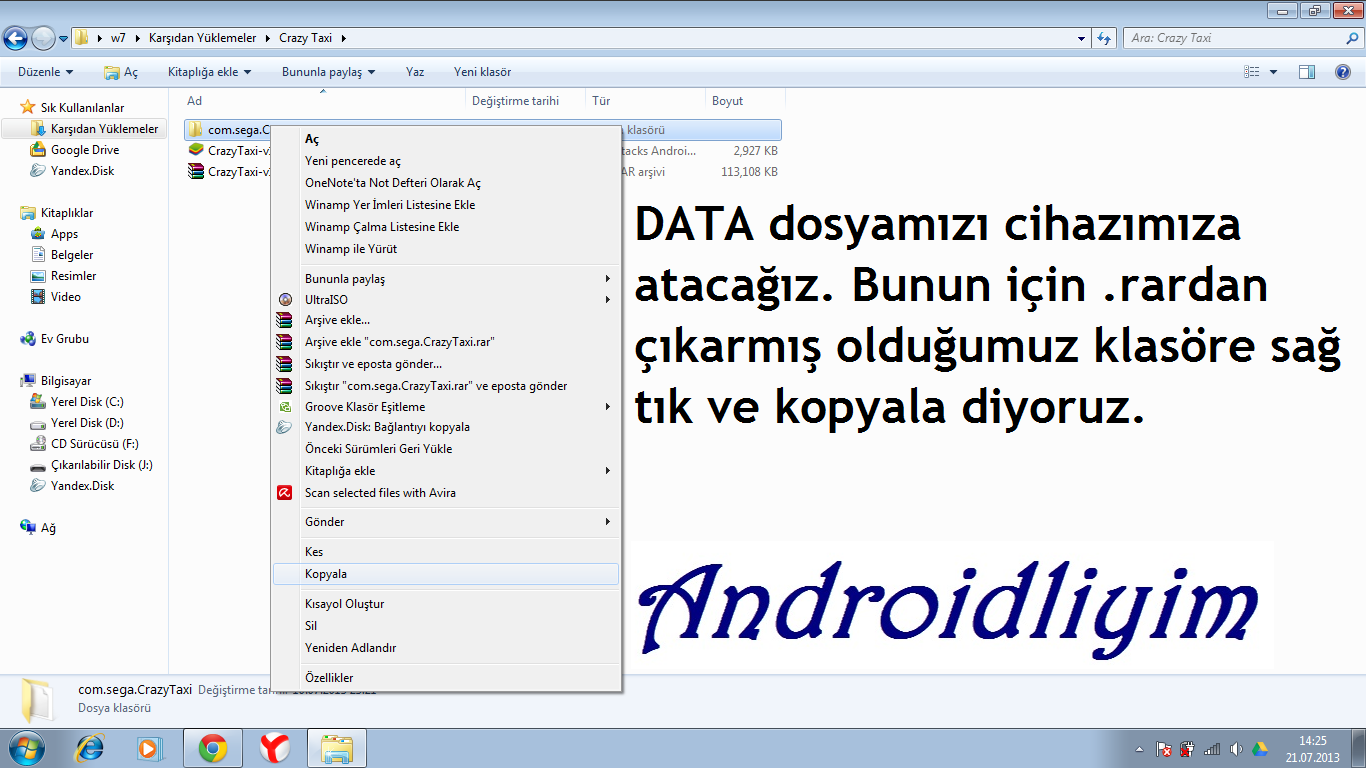
Task: Choose Arşive ekle... in context menu
Action: (x=446, y=321)
